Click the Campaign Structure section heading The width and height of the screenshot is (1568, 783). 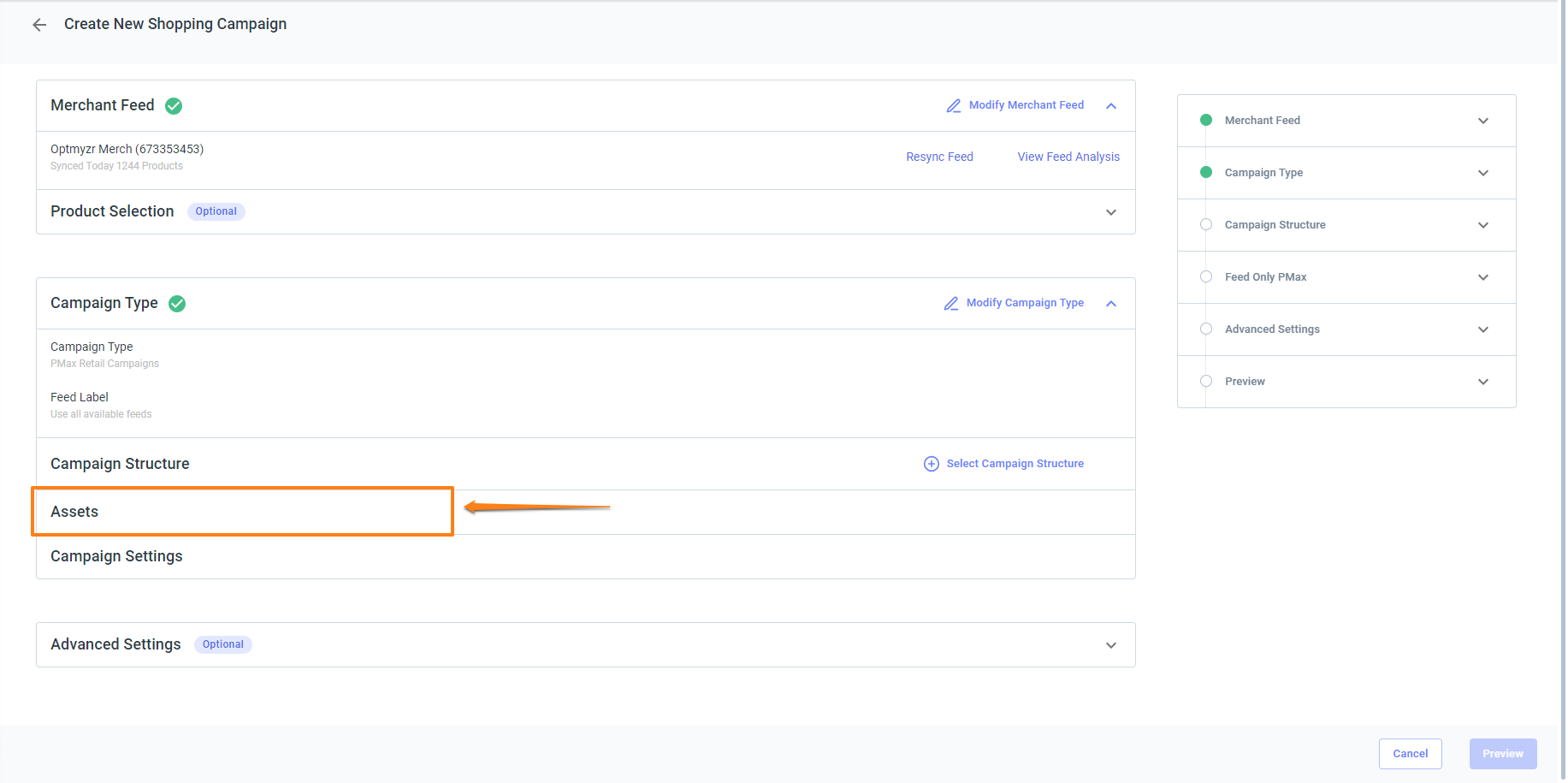click(120, 464)
